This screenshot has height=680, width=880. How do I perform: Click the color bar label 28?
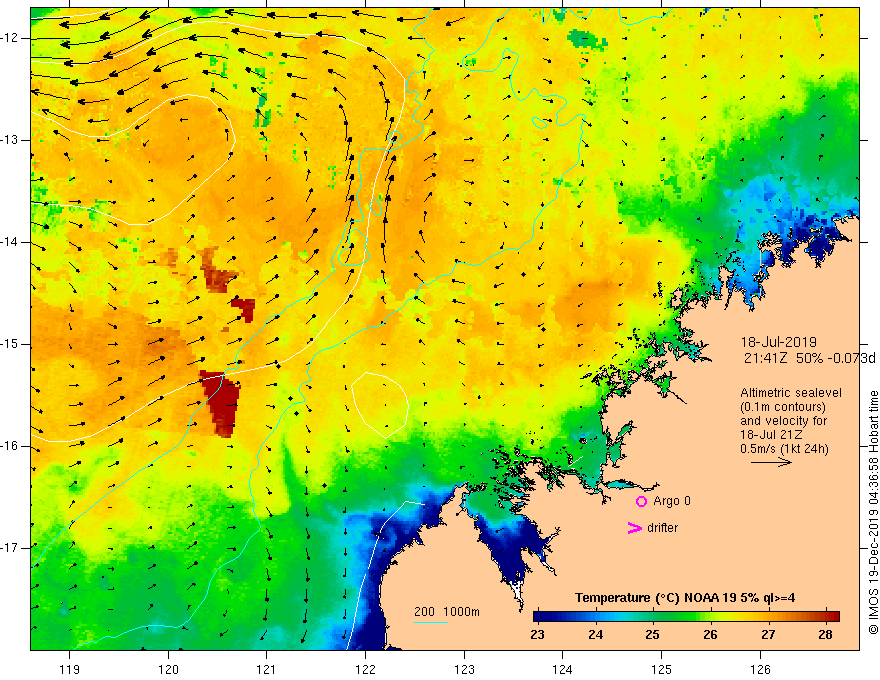pyautogui.click(x=825, y=635)
